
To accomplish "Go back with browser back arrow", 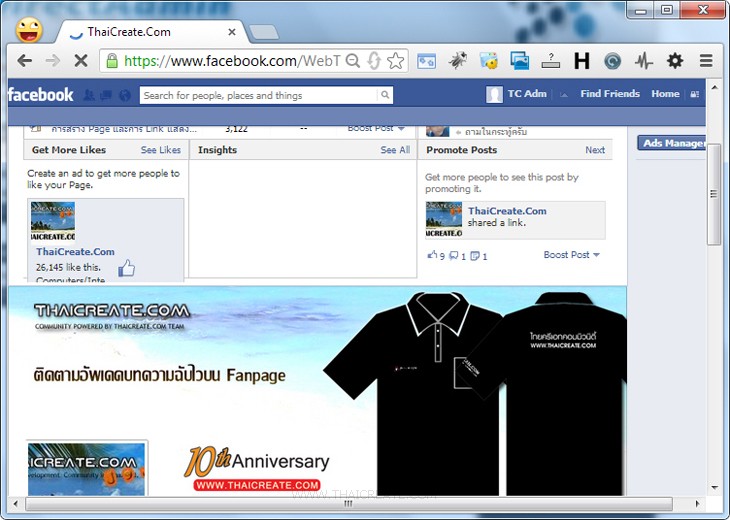I will click(24, 61).
